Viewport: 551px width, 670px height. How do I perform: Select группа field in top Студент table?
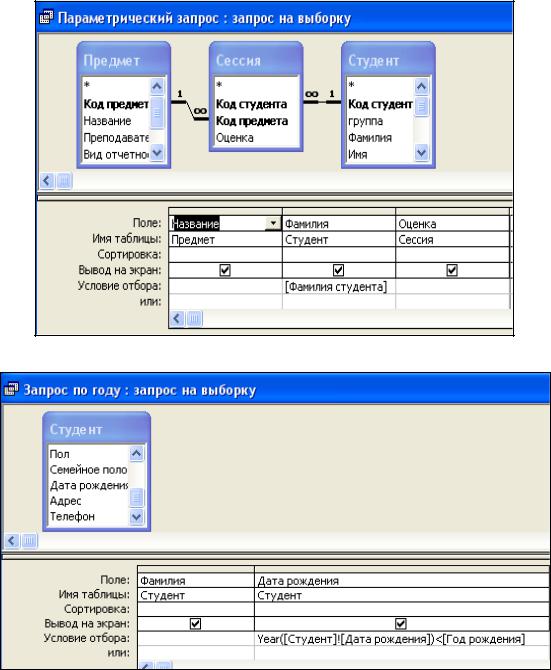click(x=365, y=121)
